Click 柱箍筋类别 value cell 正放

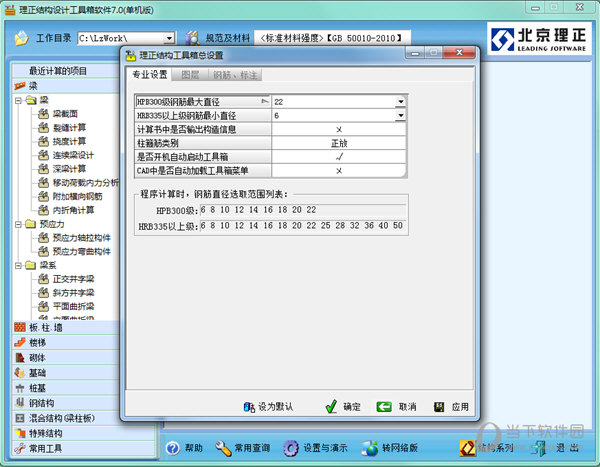click(339, 143)
